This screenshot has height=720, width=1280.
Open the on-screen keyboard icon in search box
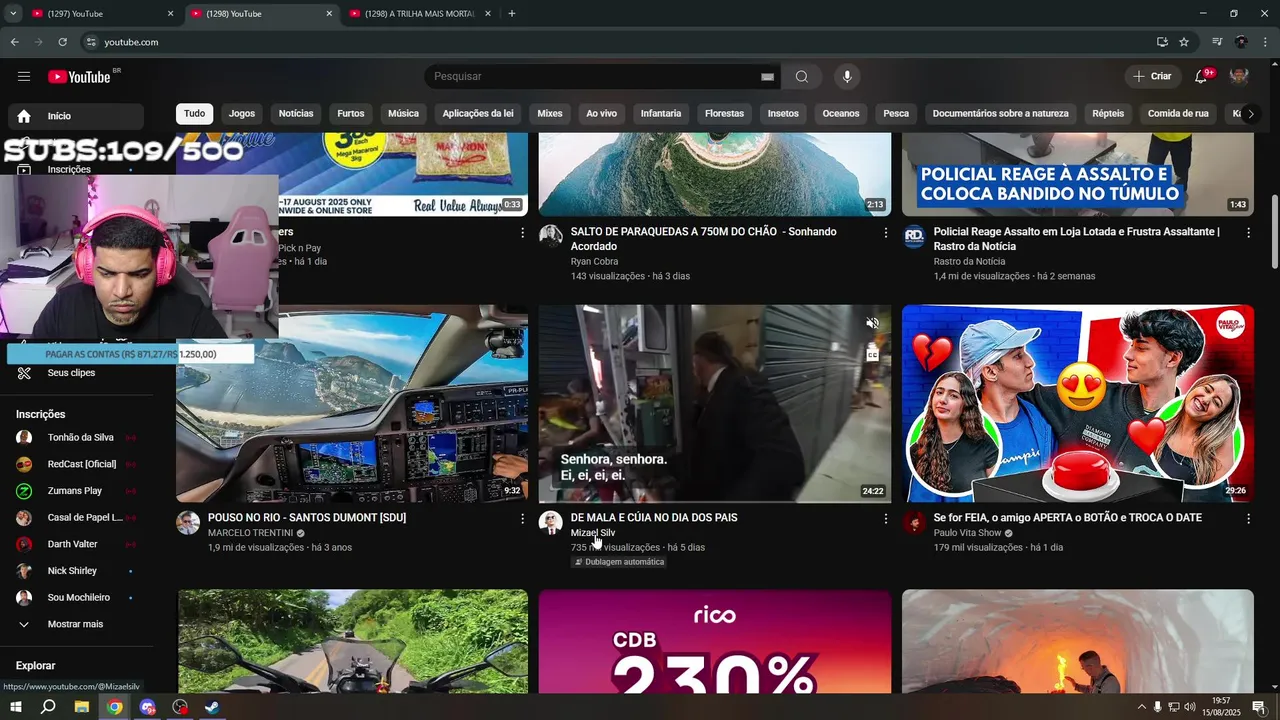pyautogui.click(x=767, y=77)
